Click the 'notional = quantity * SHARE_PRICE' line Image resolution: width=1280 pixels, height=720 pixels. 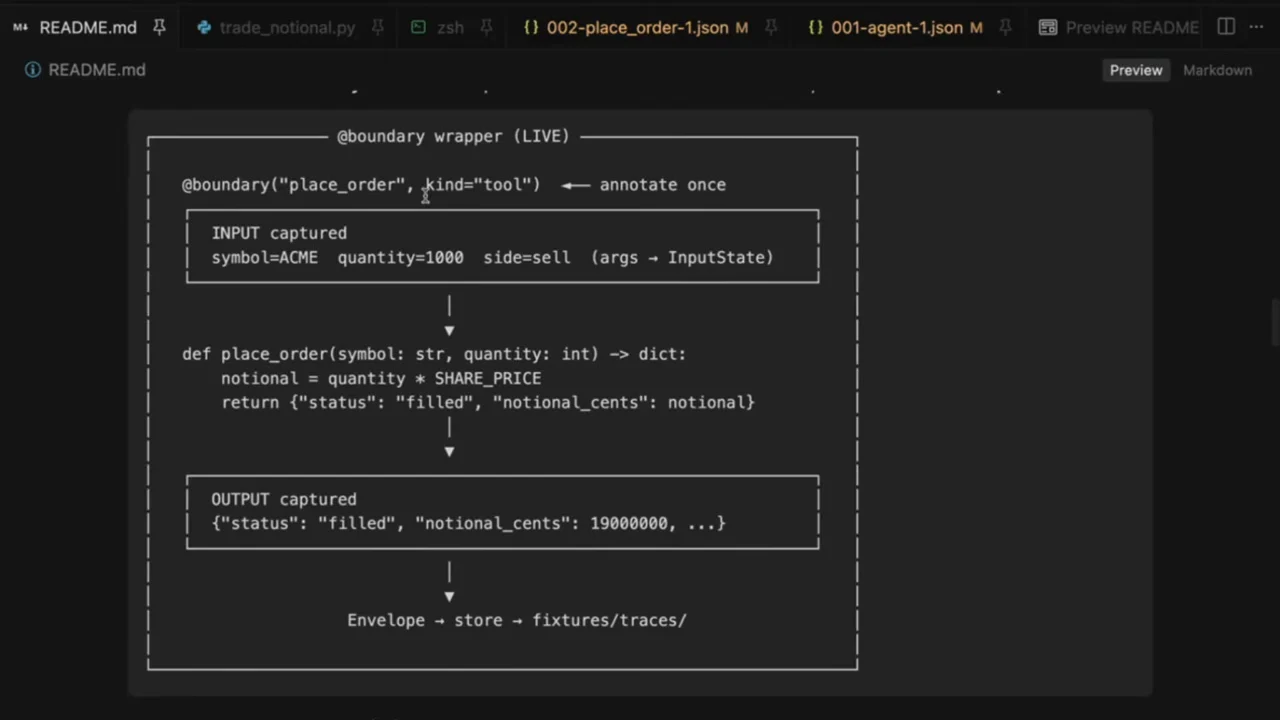(381, 378)
